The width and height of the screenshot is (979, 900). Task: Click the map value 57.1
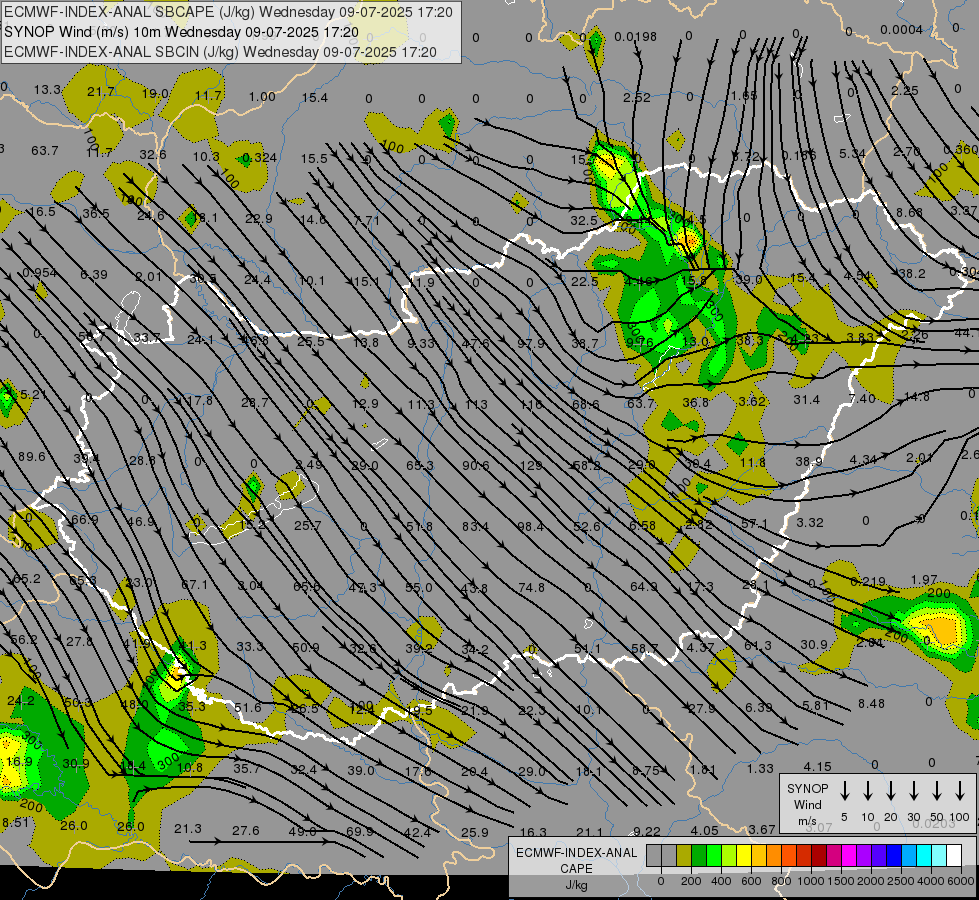tap(754, 523)
